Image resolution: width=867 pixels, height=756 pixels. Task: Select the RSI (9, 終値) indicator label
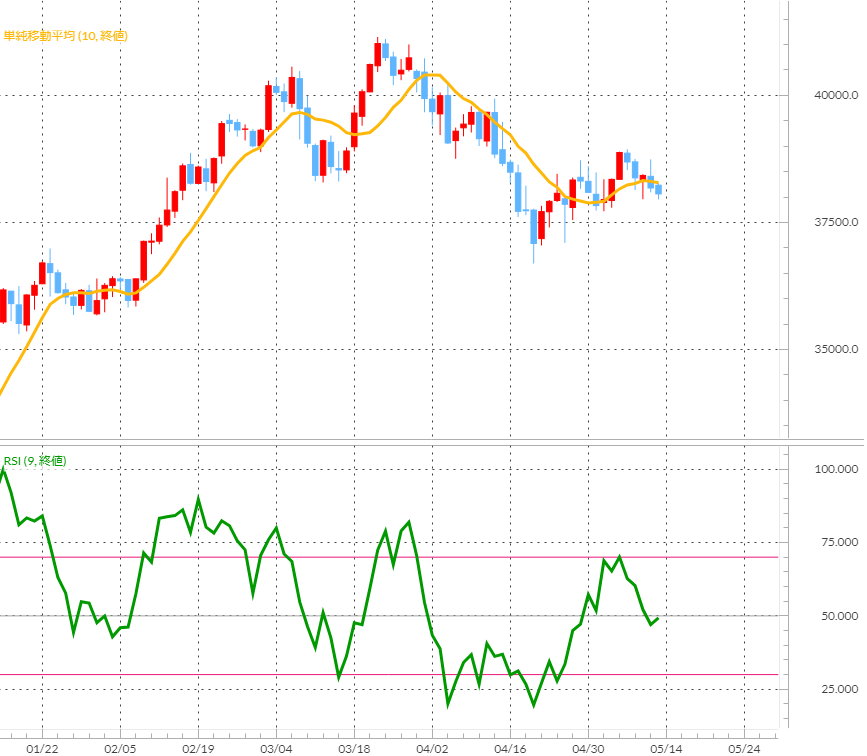click(x=35, y=461)
